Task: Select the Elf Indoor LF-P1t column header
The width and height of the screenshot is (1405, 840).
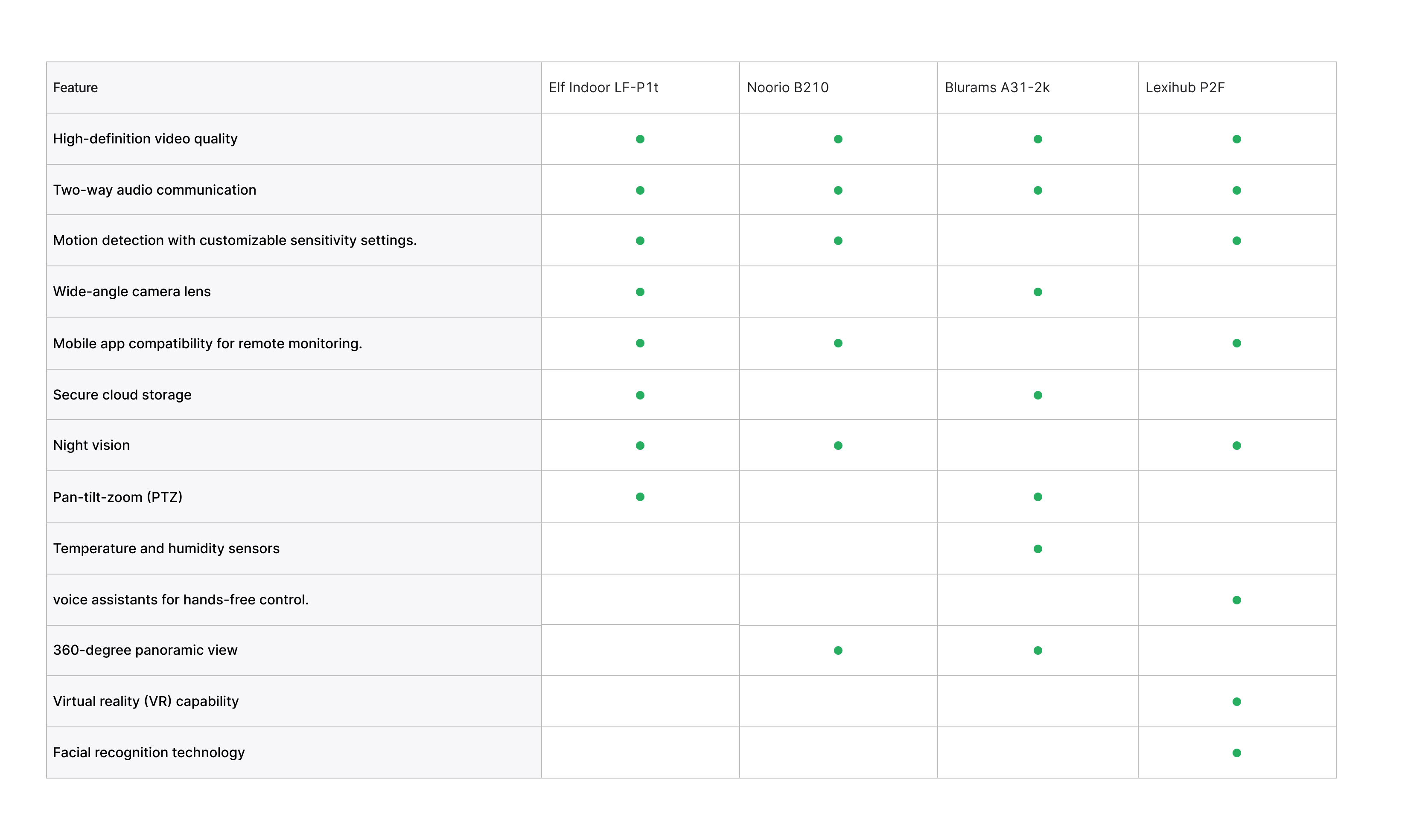Action: point(603,88)
